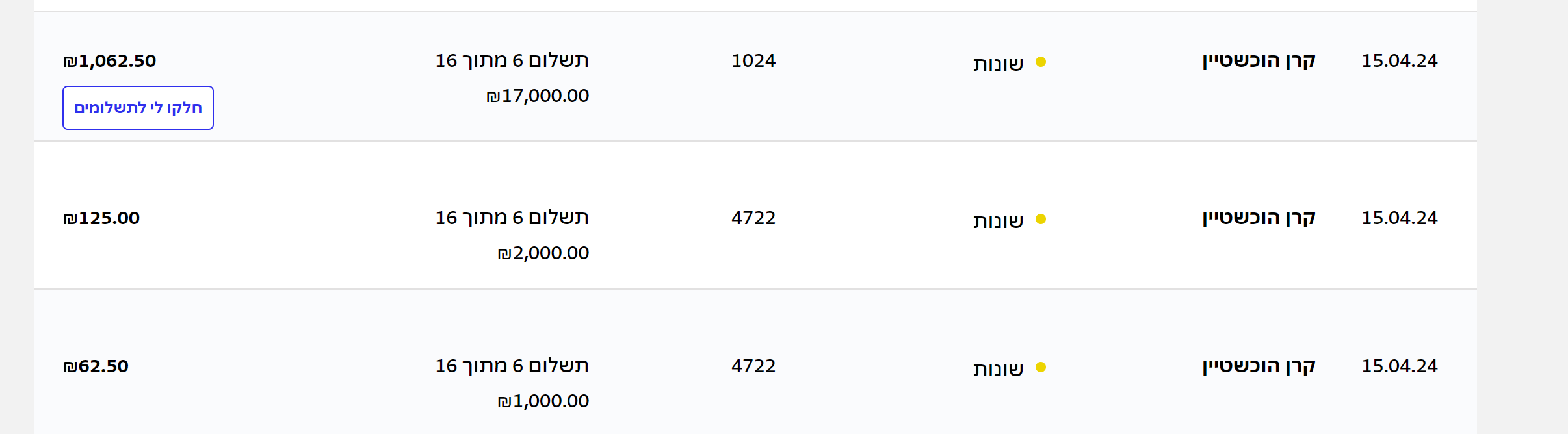The image size is (1568, 434).
Task: Select the ₪1,062.50 charge amount
Action: [110, 61]
